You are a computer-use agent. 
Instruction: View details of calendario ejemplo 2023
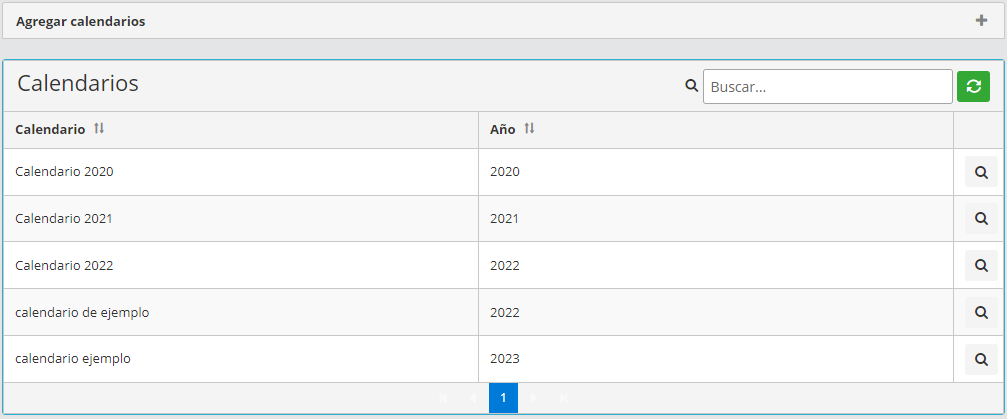point(981,359)
